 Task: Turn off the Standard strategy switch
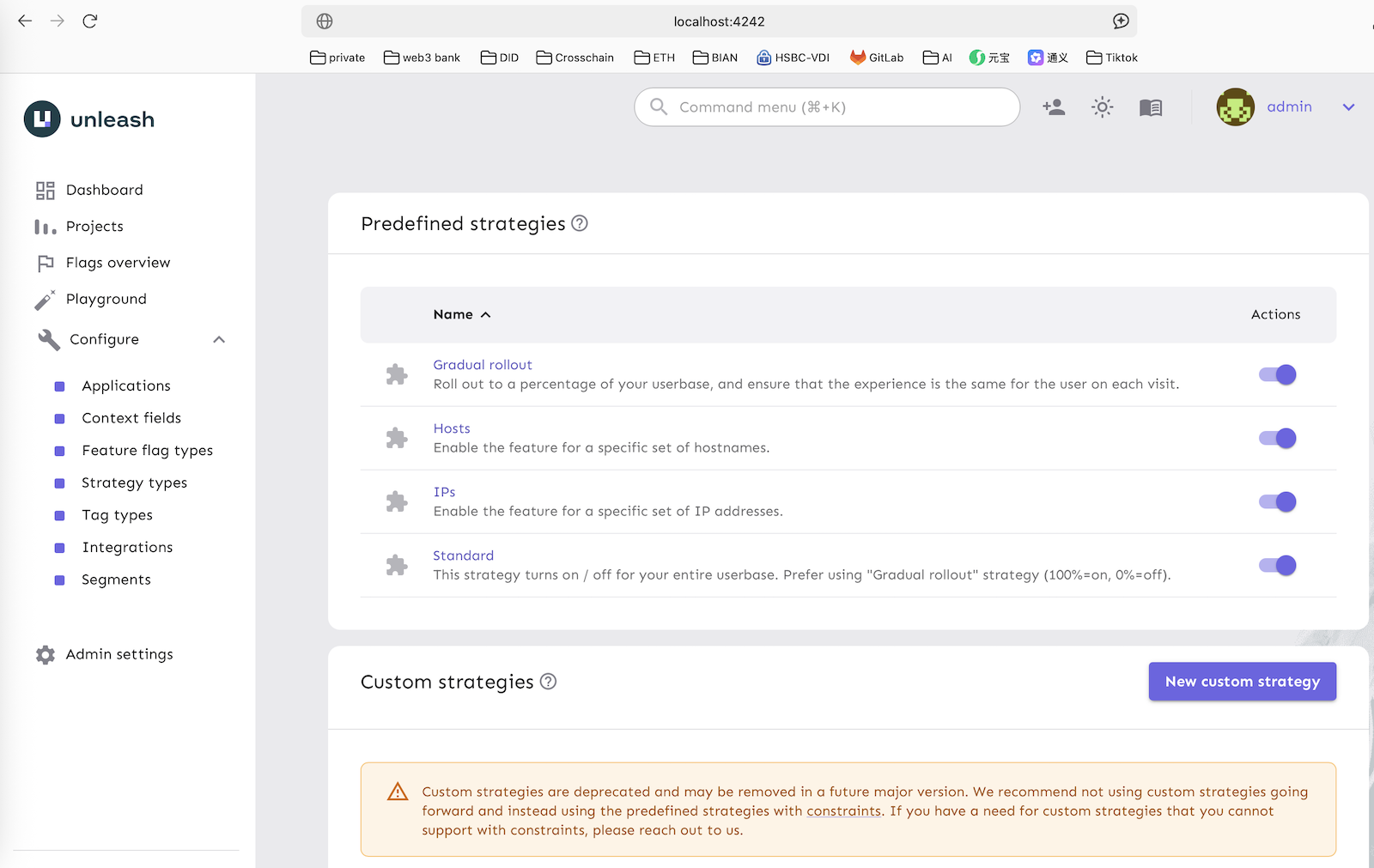click(1277, 566)
